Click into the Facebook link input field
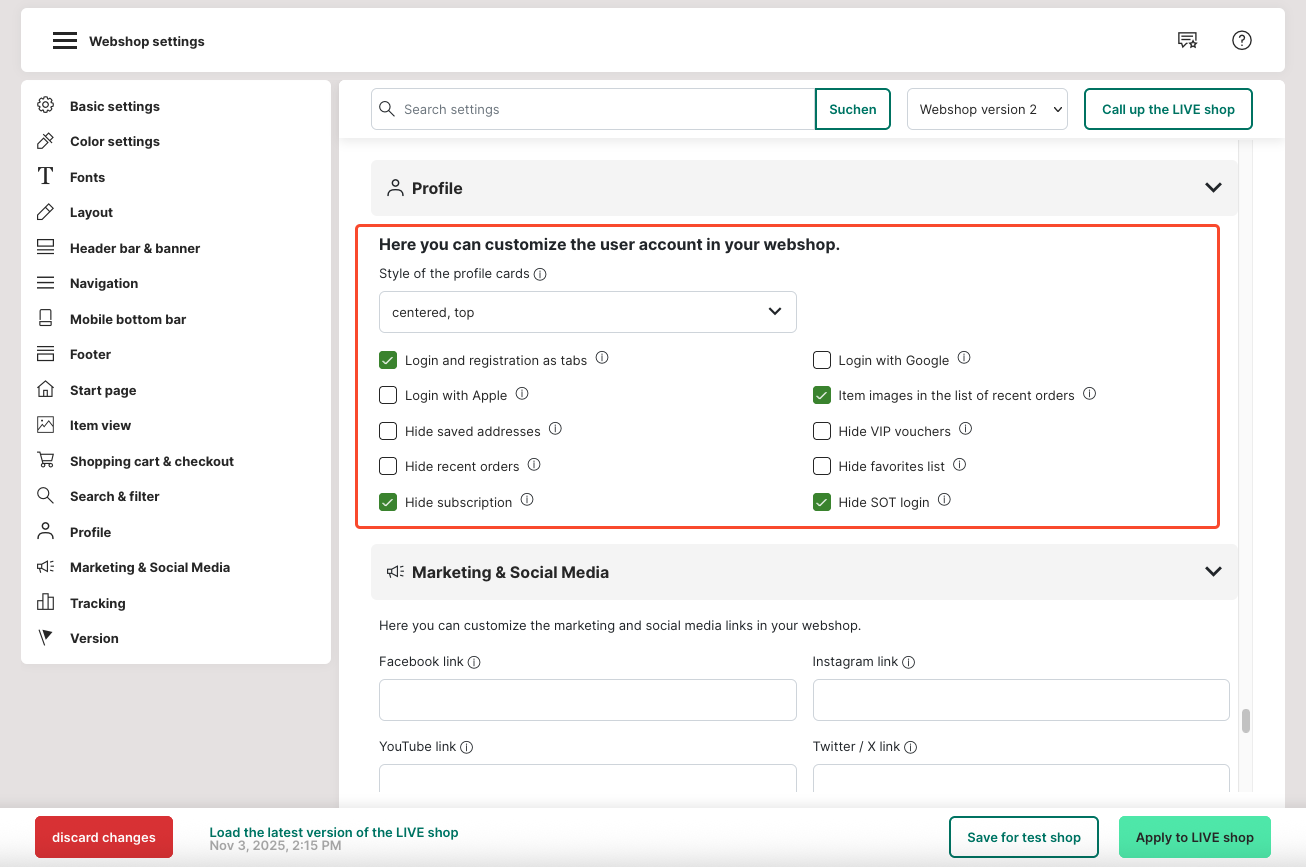Viewport: 1306px width, 867px height. click(587, 700)
